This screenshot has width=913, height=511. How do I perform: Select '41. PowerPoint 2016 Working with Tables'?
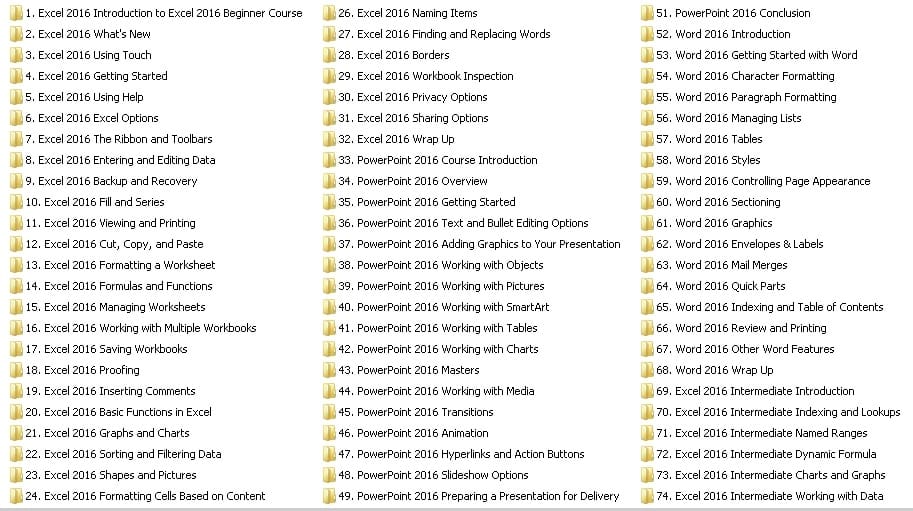pyautogui.click(x=438, y=328)
